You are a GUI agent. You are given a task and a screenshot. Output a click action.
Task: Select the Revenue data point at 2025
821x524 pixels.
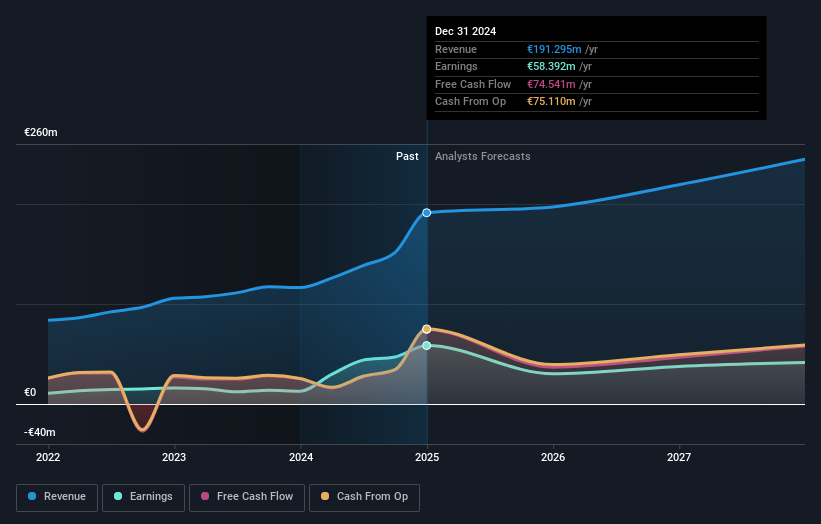click(427, 213)
